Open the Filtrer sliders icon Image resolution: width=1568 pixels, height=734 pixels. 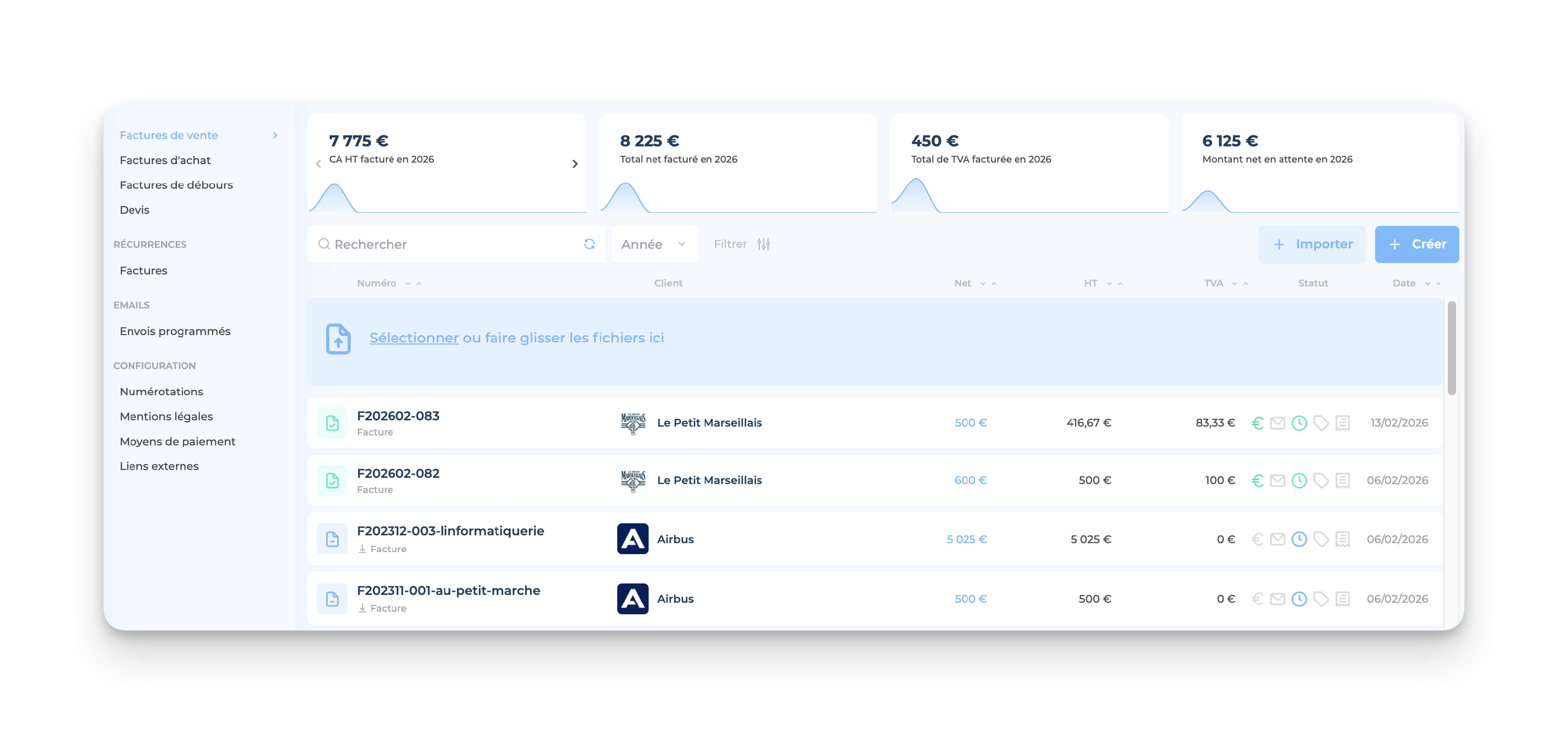(763, 244)
